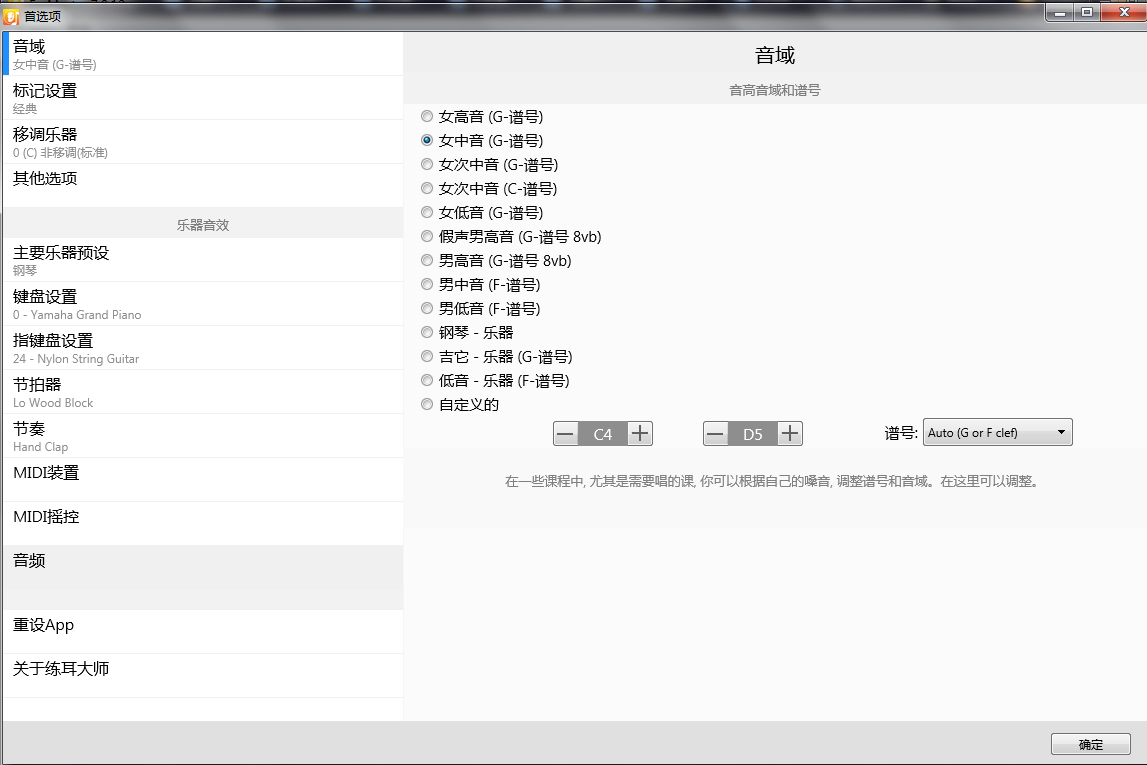Click the plus button beside C4
This screenshot has height=765, width=1147.
[x=640, y=434]
